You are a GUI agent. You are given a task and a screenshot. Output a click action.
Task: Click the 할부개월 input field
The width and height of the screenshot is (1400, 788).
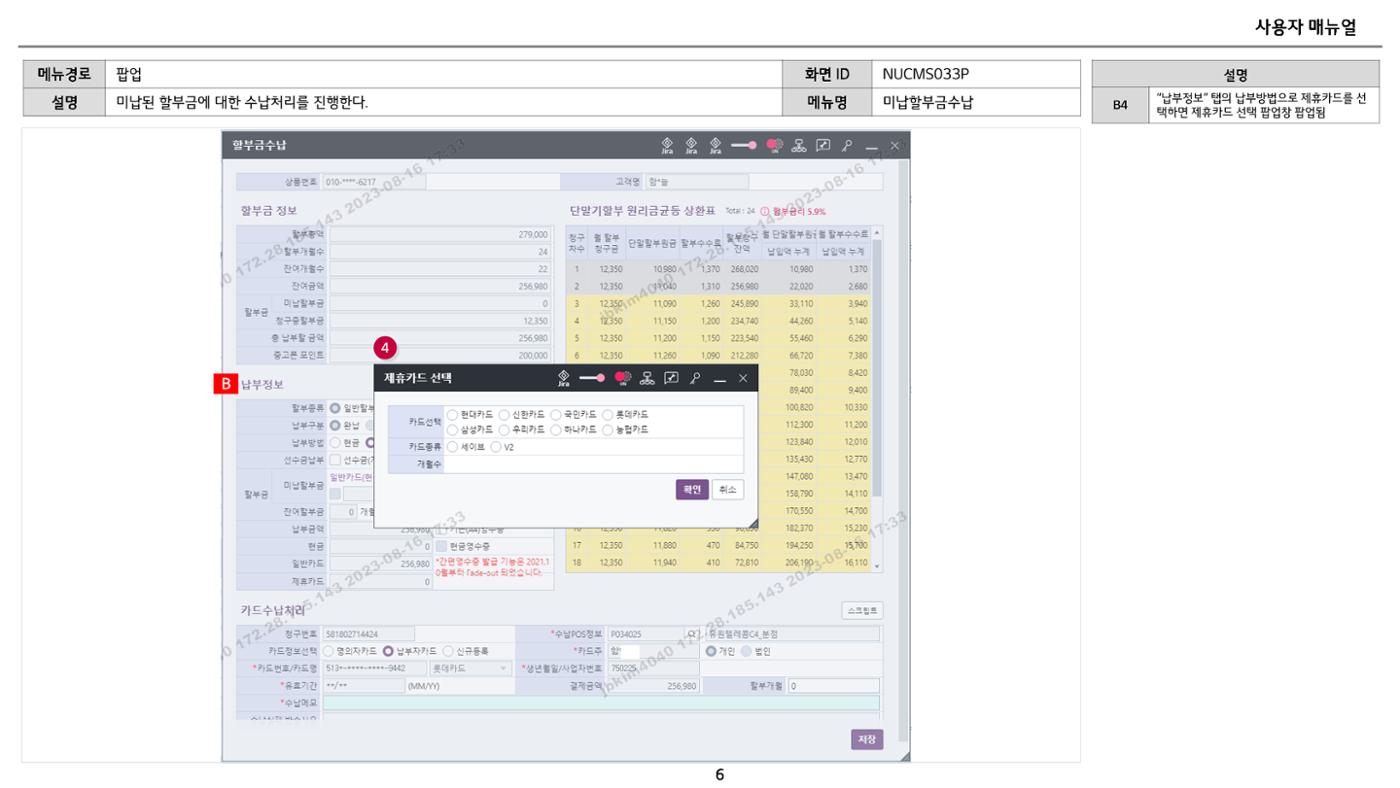click(833, 686)
